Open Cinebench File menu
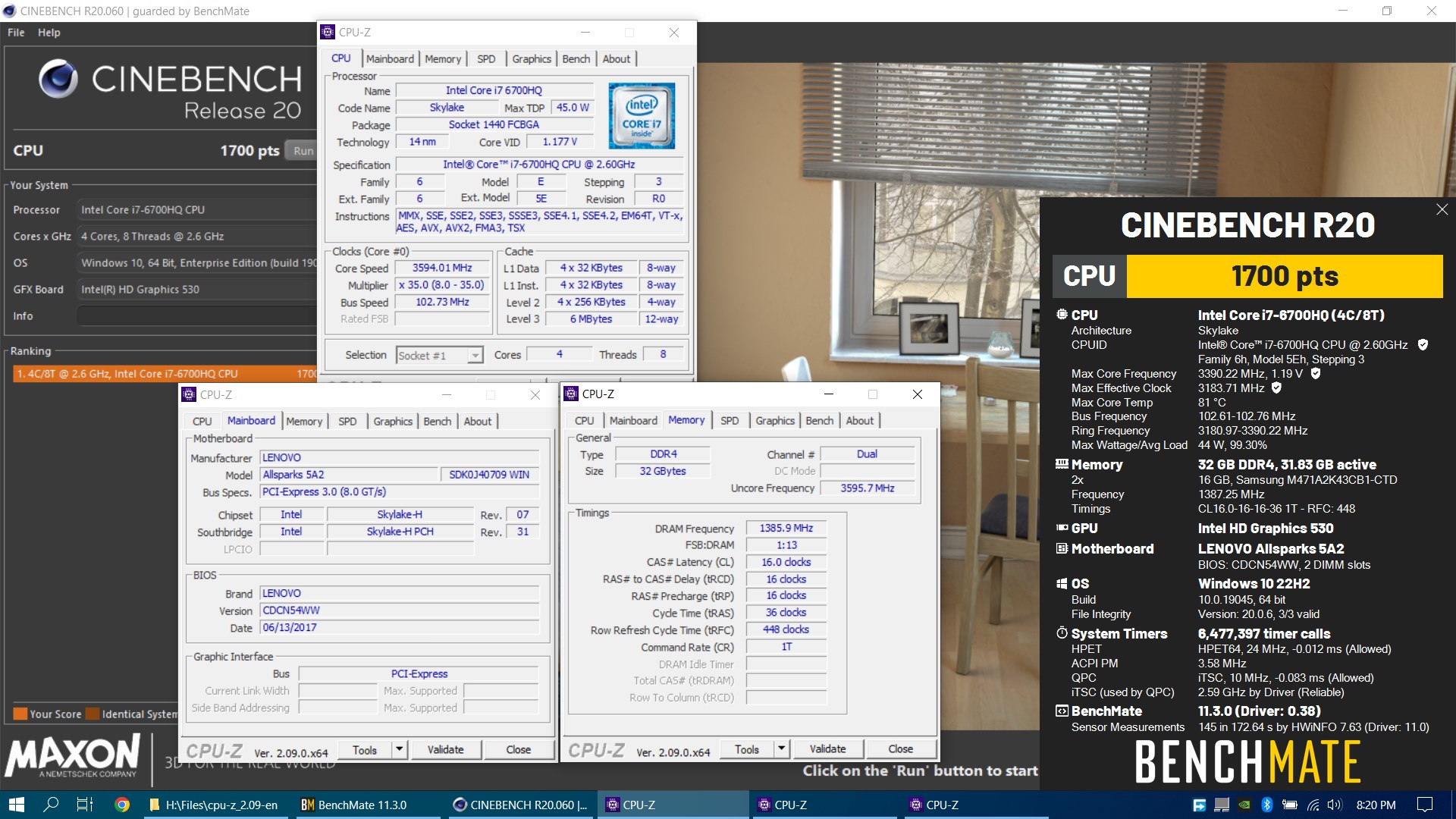1456x819 pixels. tap(16, 33)
